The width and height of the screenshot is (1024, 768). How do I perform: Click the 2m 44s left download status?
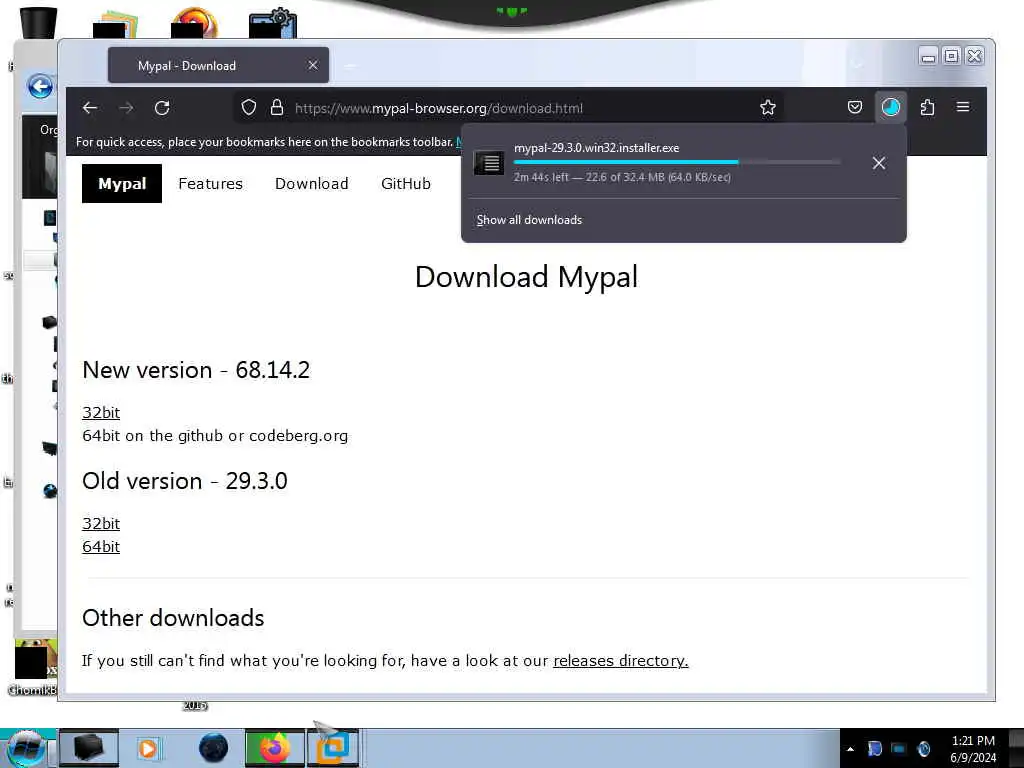[x=622, y=177]
